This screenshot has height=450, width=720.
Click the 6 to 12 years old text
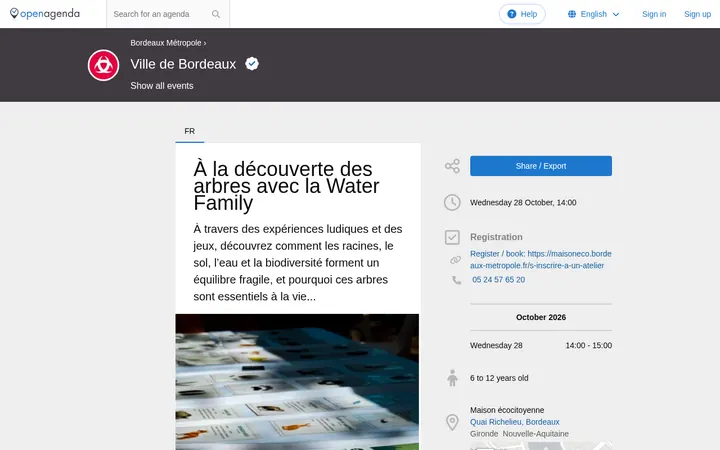click(499, 378)
